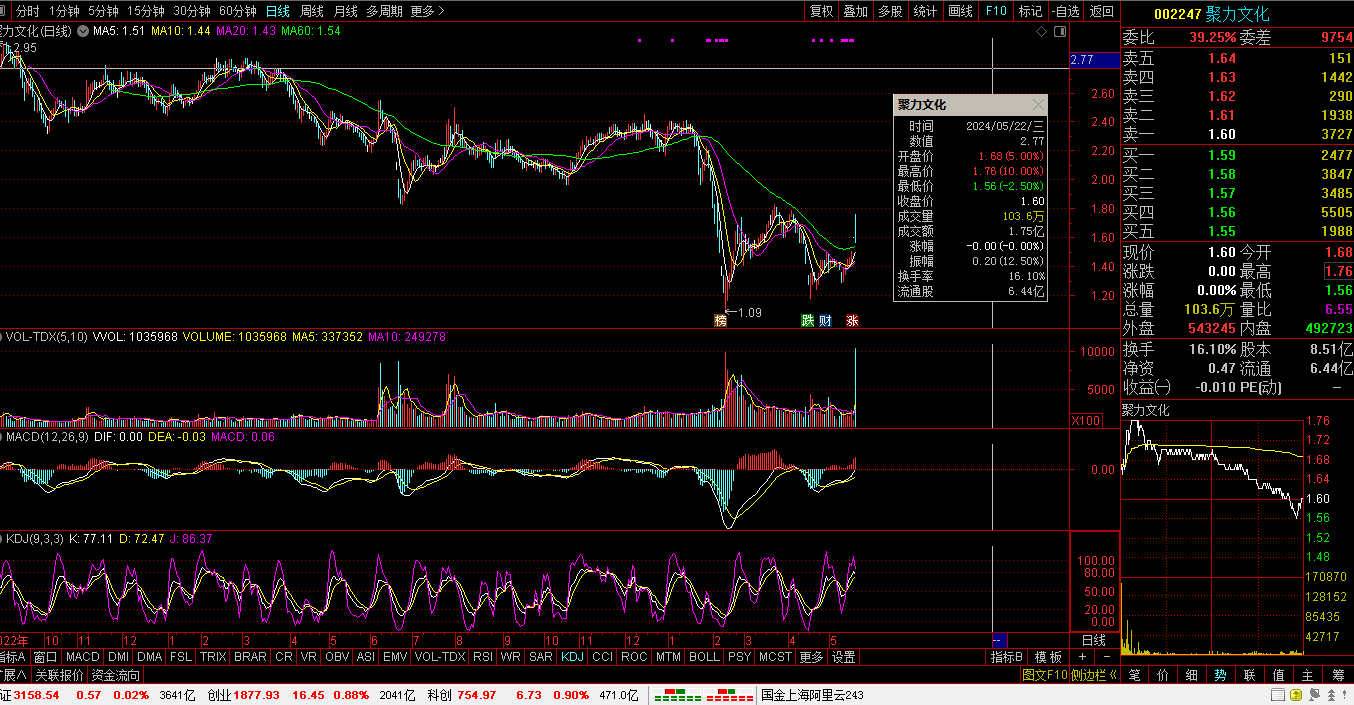The image size is (1354, 705).
Task: Open 设置 indicator settings
Action: pos(844,657)
